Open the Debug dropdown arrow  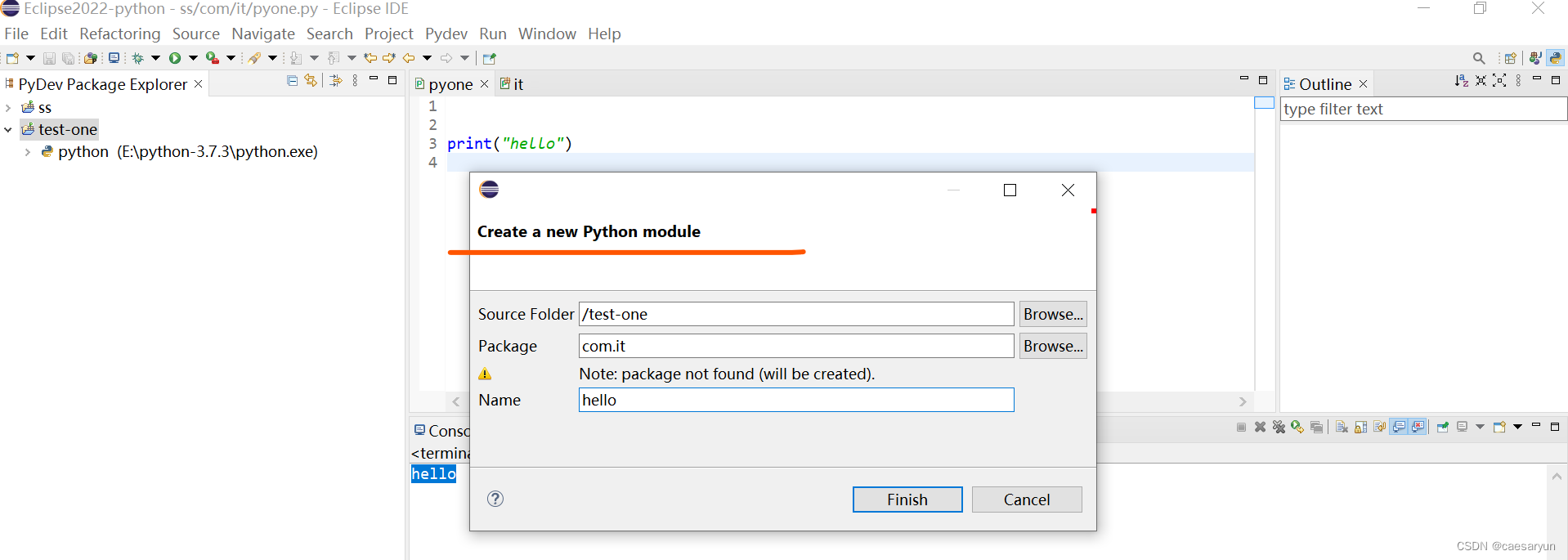155,58
